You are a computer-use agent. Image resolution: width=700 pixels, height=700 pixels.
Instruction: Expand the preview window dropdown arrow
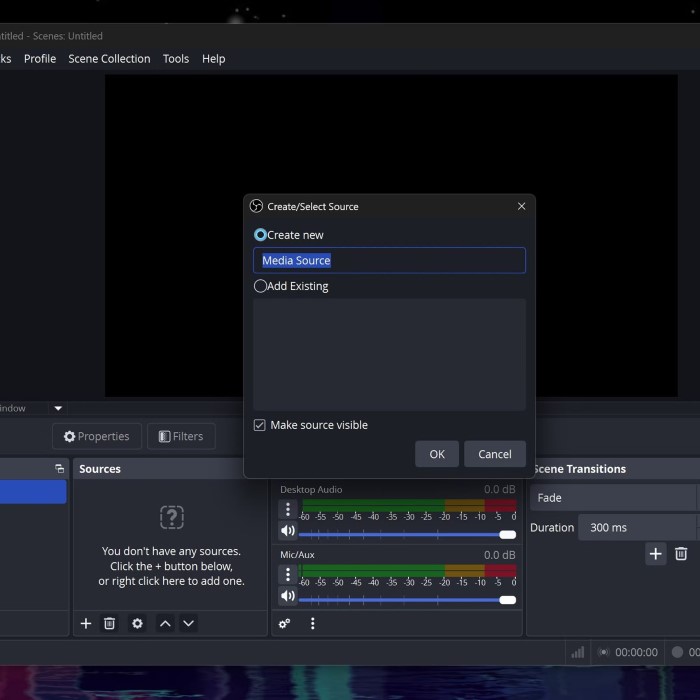click(58, 408)
